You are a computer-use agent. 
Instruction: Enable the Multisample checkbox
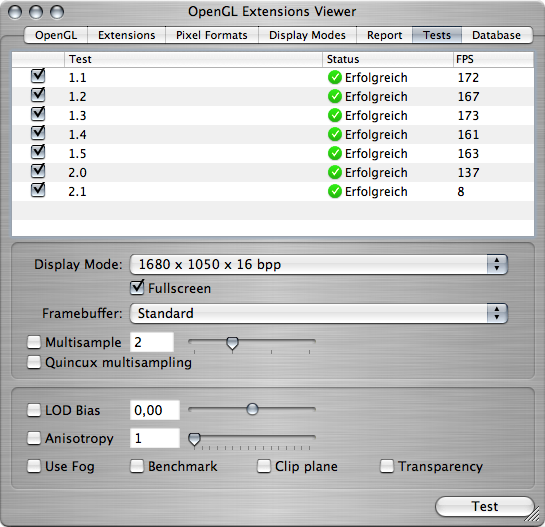click(34, 342)
